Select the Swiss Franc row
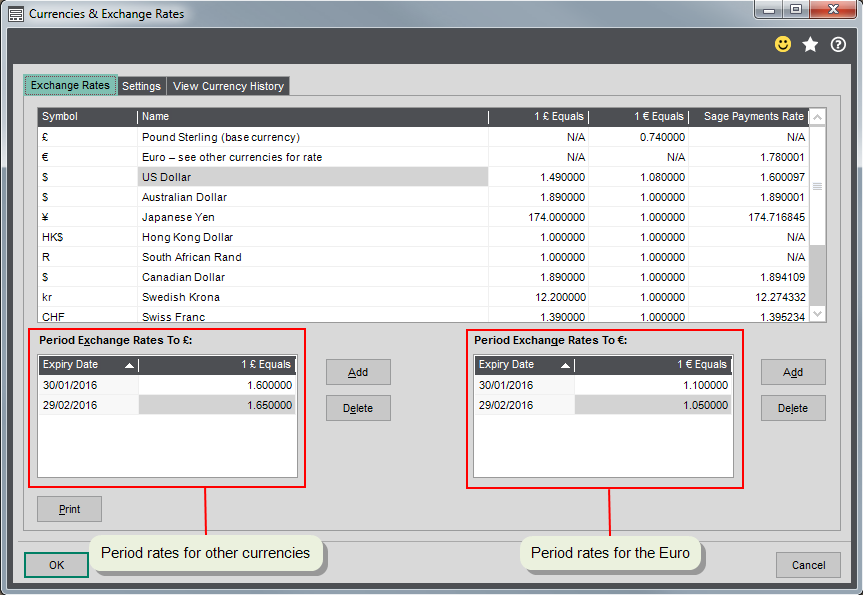The height and width of the screenshot is (595, 863). pos(423,315)
